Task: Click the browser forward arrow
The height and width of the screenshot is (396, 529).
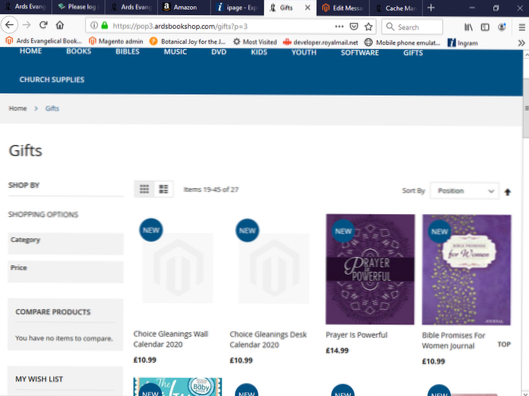Action: tap(26, 25)
